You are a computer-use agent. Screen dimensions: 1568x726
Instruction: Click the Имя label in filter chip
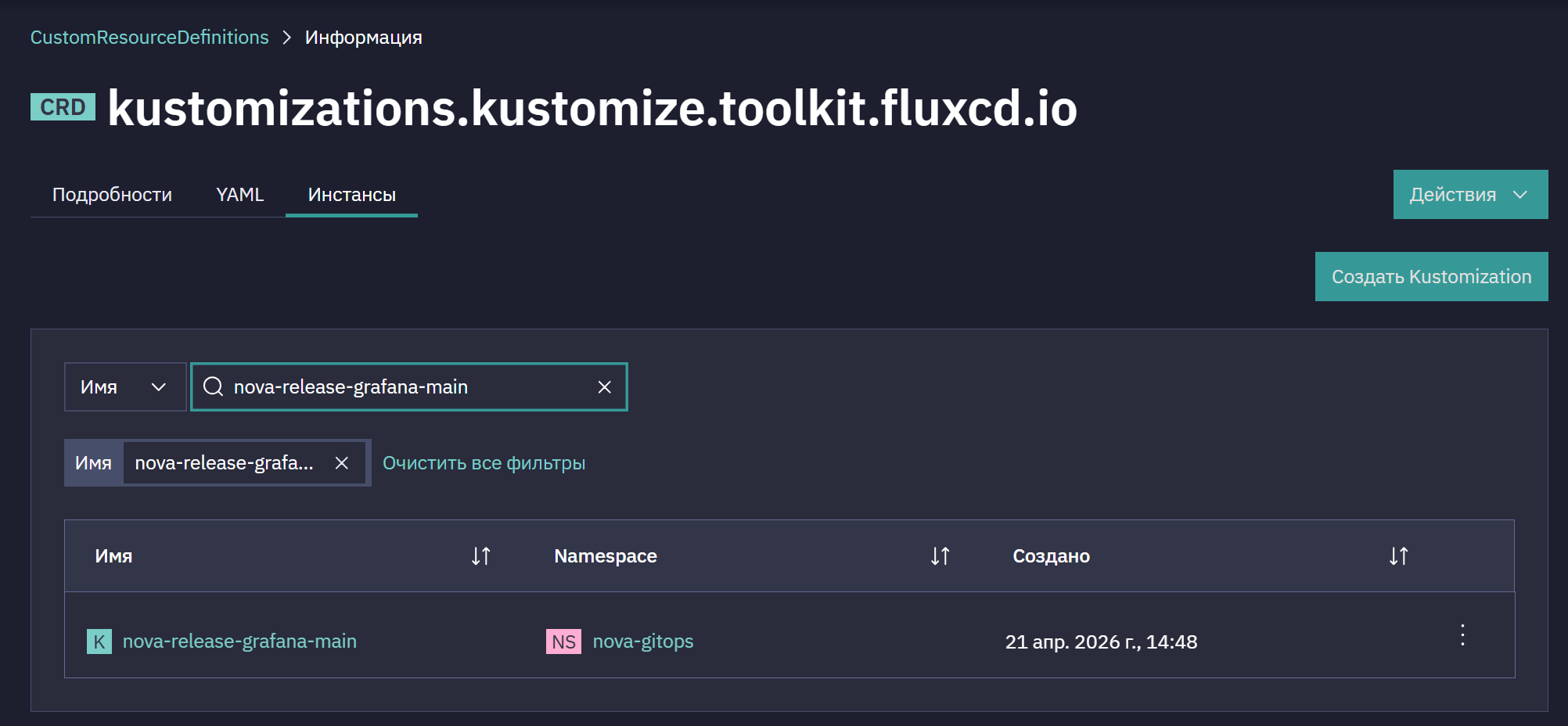93,463
